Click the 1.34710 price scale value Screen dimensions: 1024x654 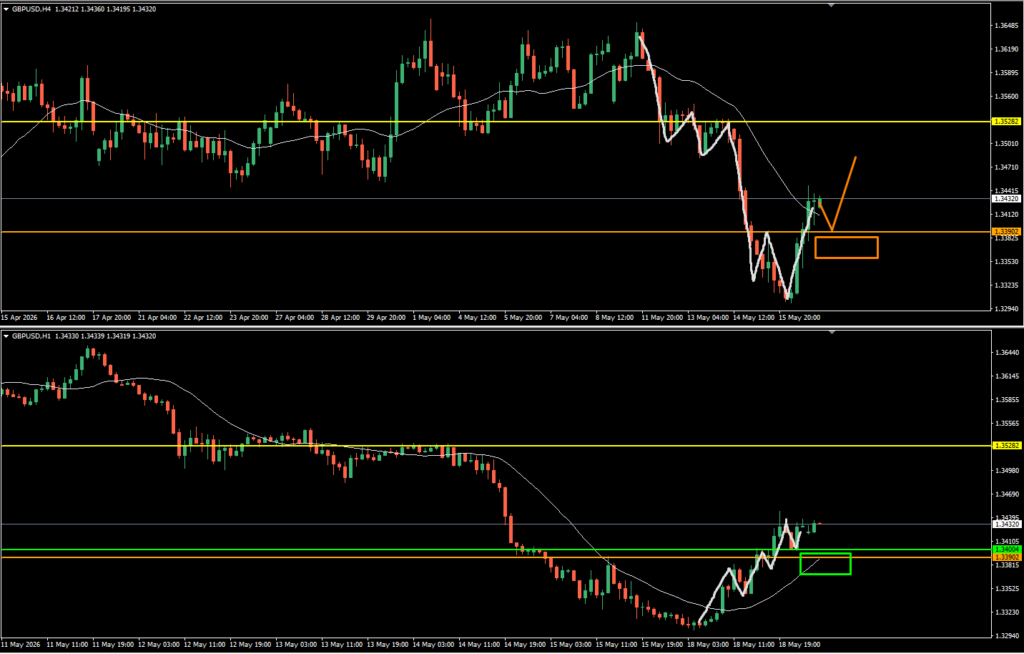[1008, 167]
